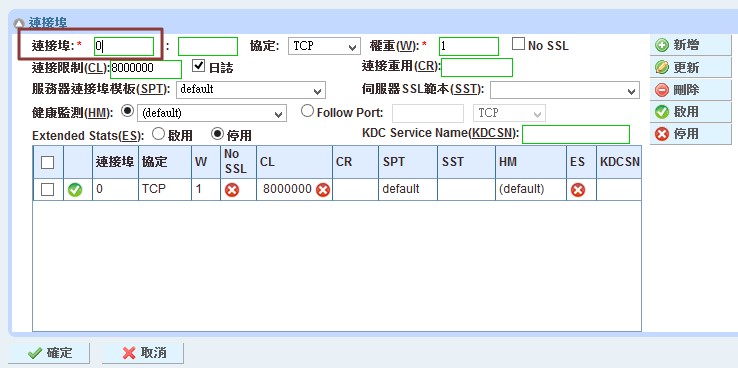
Task: Open the 服務器連接埠模板 default dropdown
Action: [x=251, y=89]
